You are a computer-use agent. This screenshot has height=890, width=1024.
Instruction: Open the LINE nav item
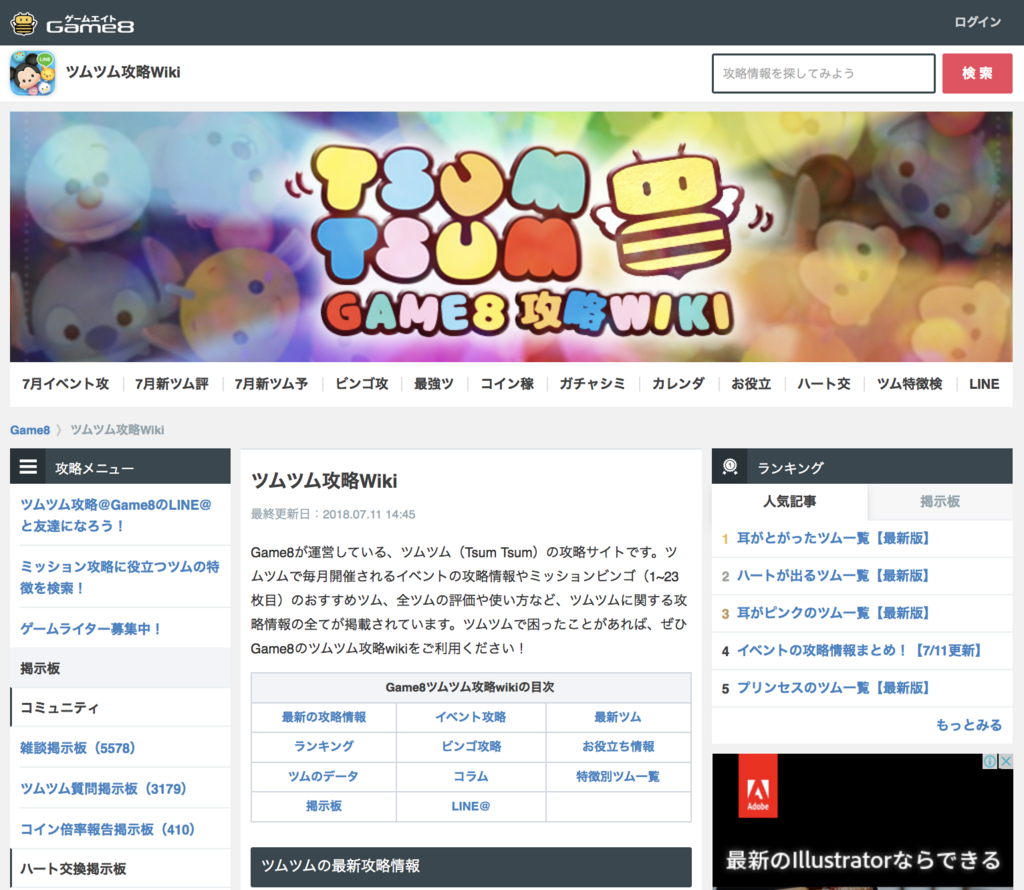984,384
